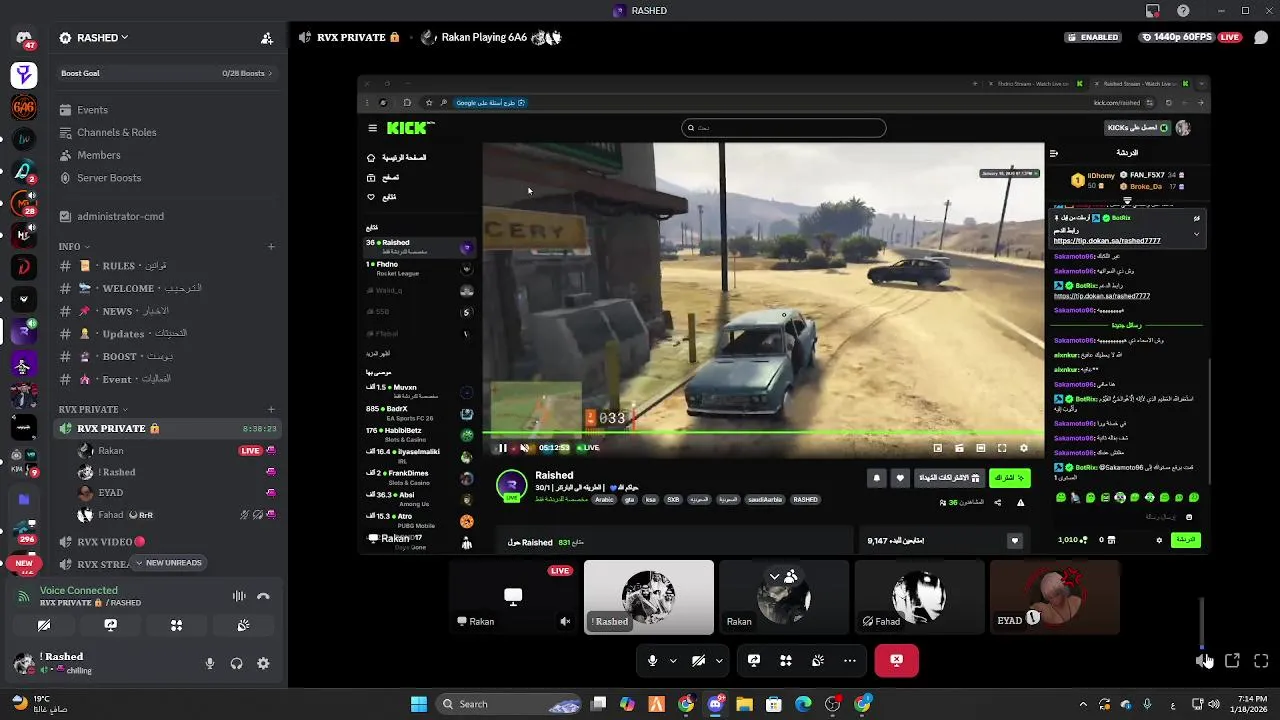
Task: Open microphone options arrow in call bar
Action: tap(673, 660)
